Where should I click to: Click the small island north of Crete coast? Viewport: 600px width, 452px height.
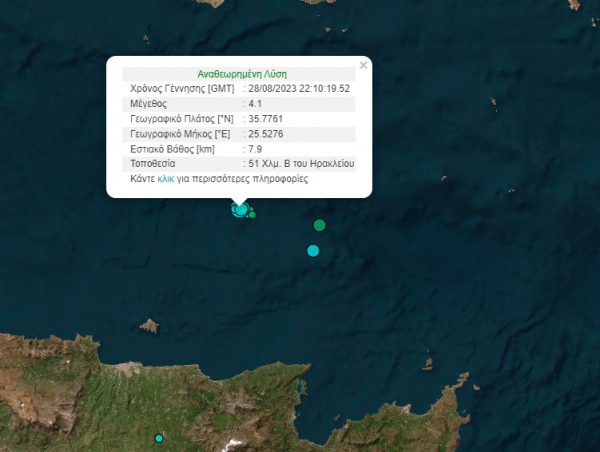click(x=150, y=325)
